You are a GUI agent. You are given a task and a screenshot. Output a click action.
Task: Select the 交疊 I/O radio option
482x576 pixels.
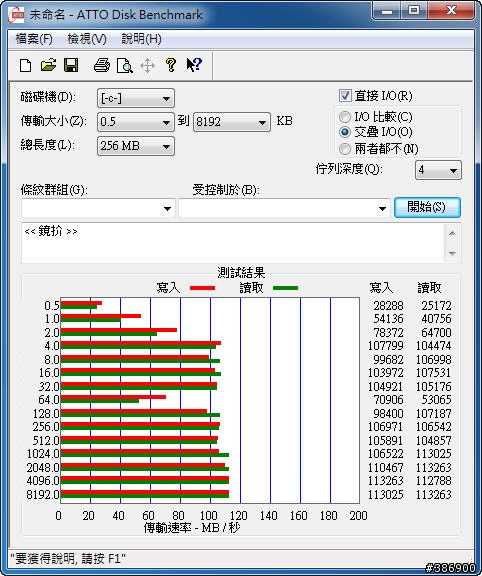pyautogui.click(x=345, y=132)
